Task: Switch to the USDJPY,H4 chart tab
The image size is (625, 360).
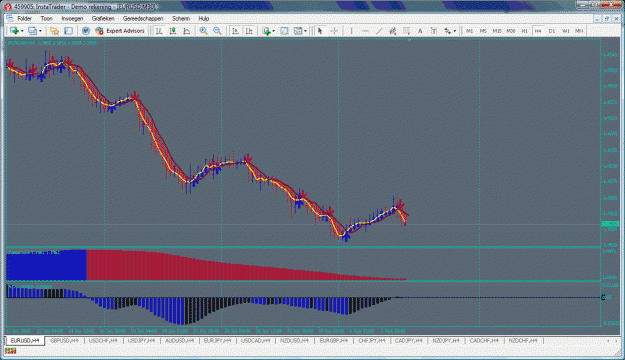Action: pyautogui.click(x=142, y=341)
